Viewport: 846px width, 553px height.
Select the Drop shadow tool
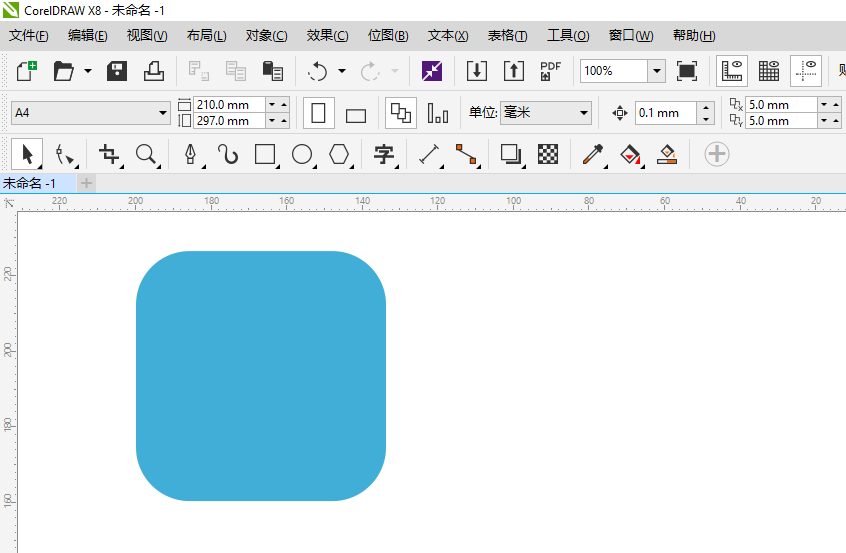[x=511, y=154]
